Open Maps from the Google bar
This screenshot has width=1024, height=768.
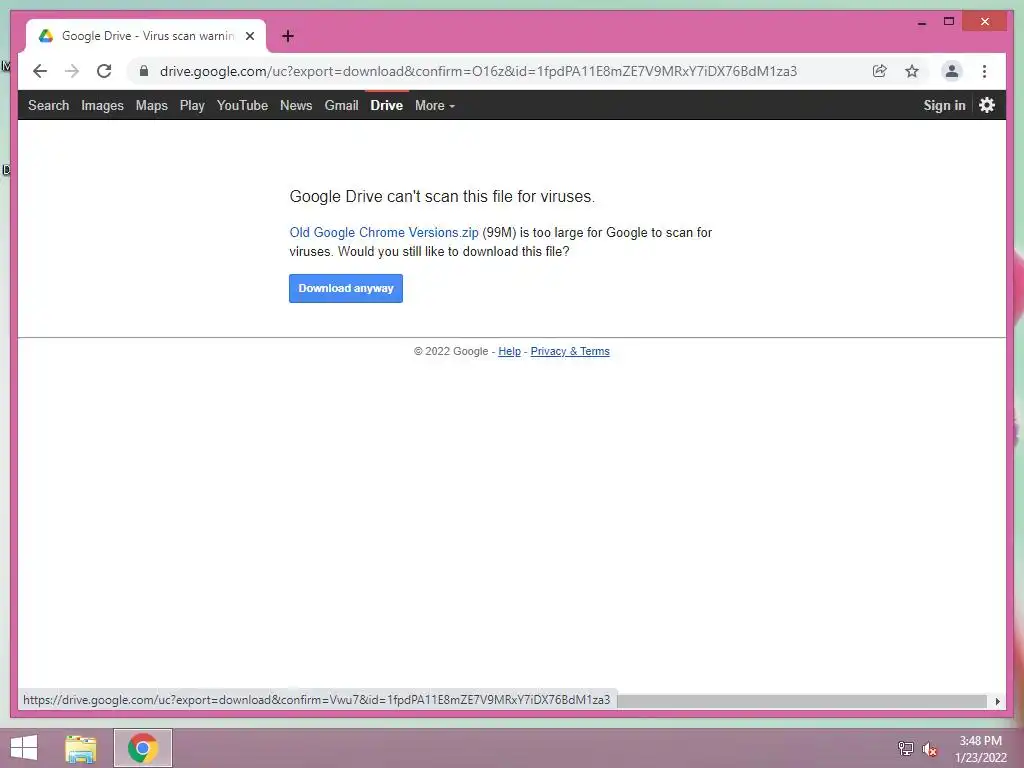click(152, 105)
